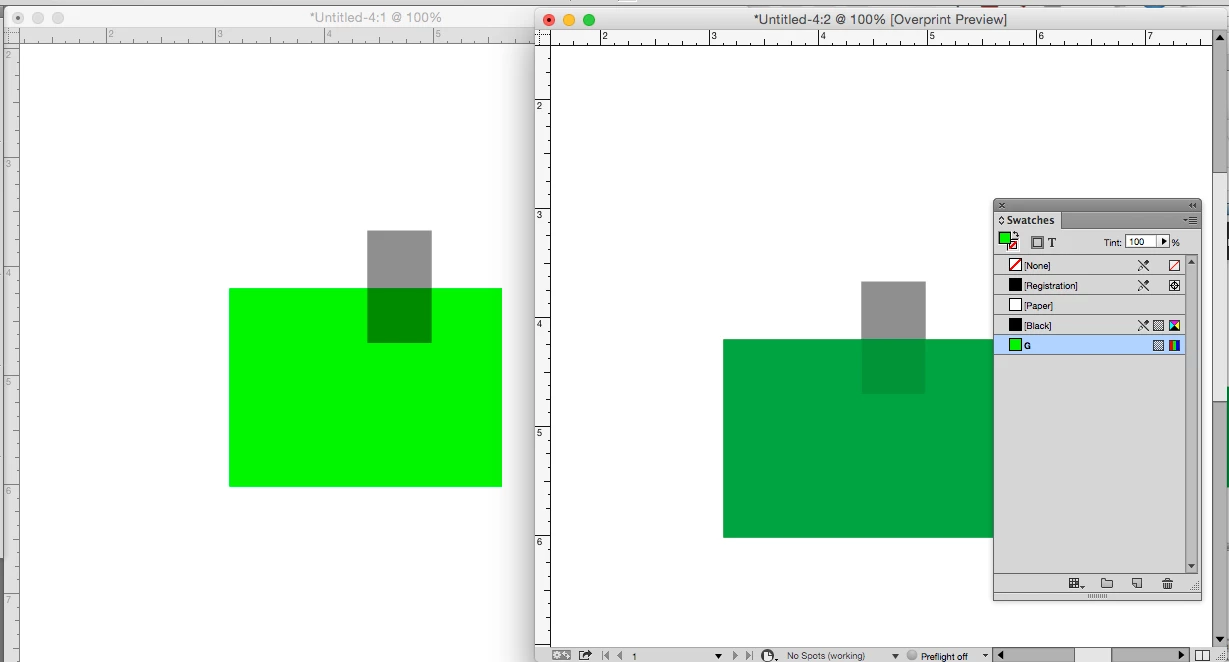Click the leftmost status bar icon
This screenshot has height=662, width=1229.
[561, 656]
